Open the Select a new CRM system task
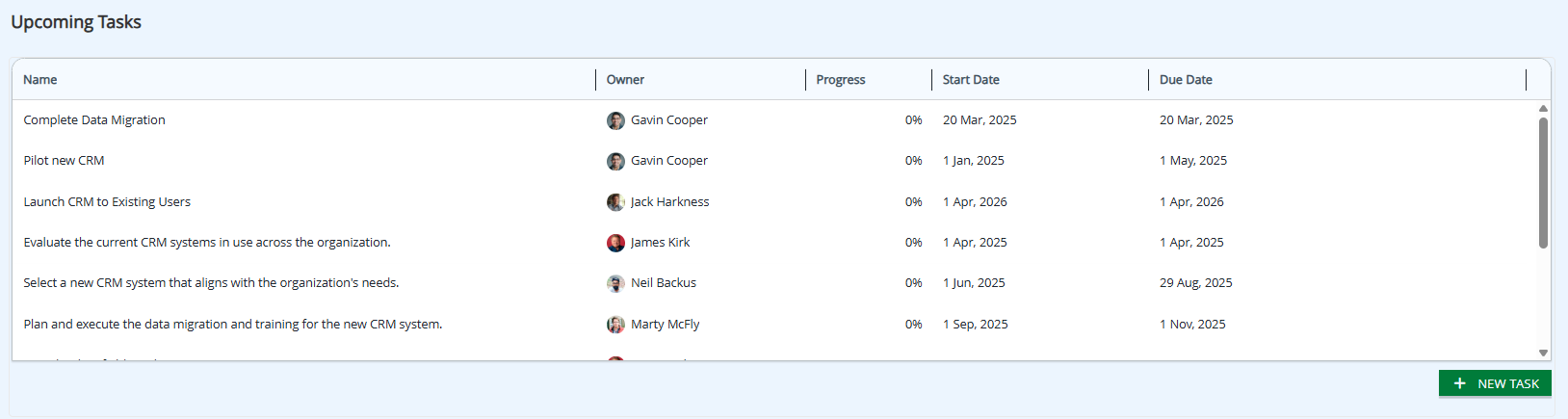Viewport: 1568px width, 419px height. (211, 283)
